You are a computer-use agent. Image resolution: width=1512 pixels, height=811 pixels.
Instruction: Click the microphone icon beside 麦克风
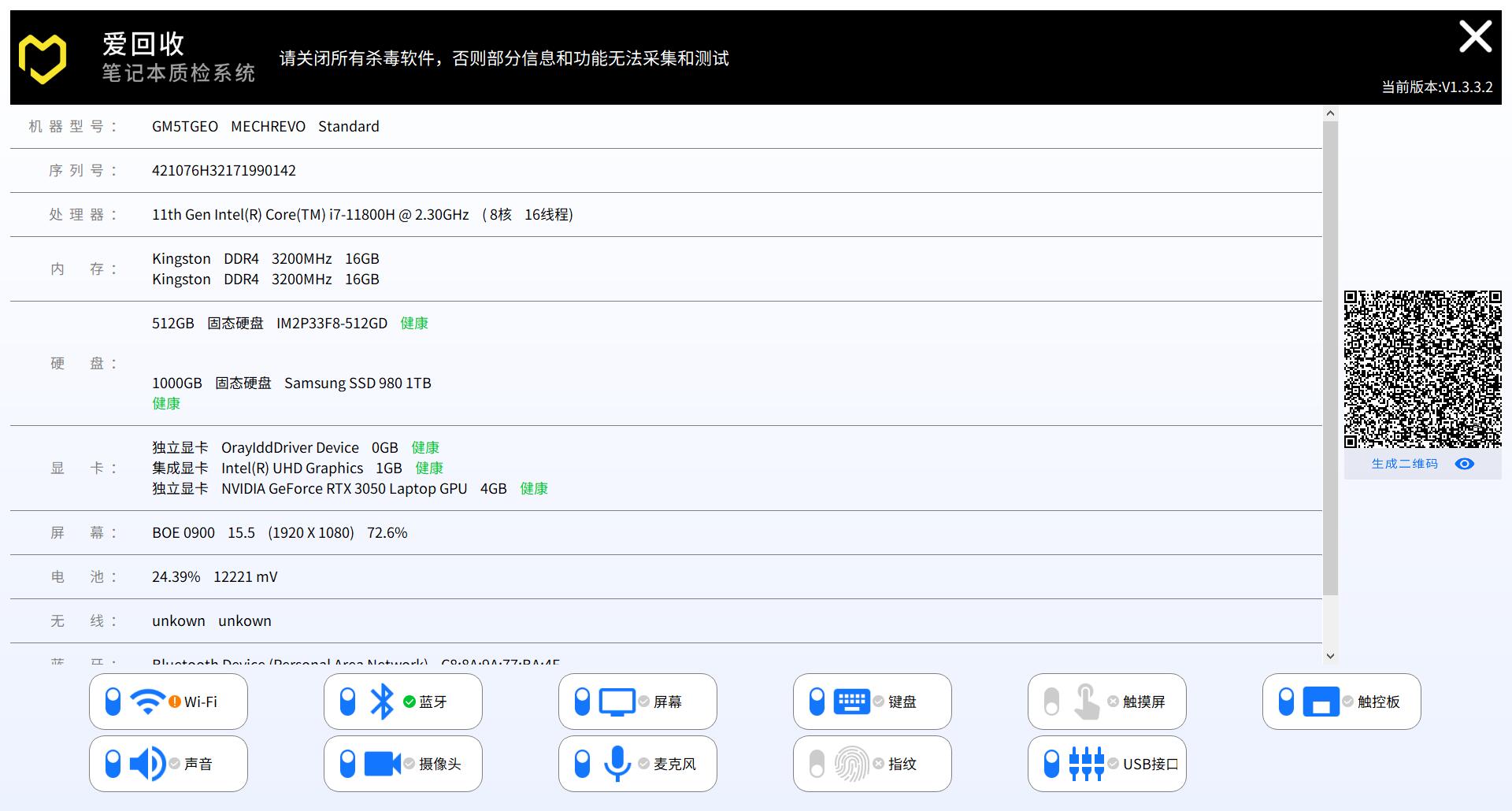(x=617, y=762)
